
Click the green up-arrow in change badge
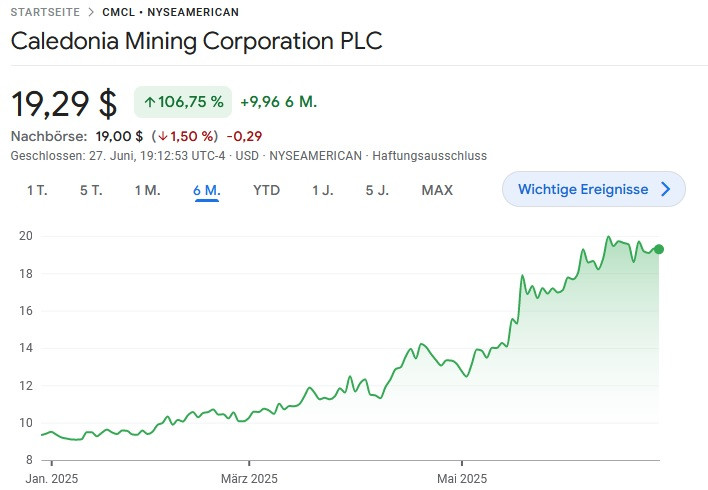point(149,101)
